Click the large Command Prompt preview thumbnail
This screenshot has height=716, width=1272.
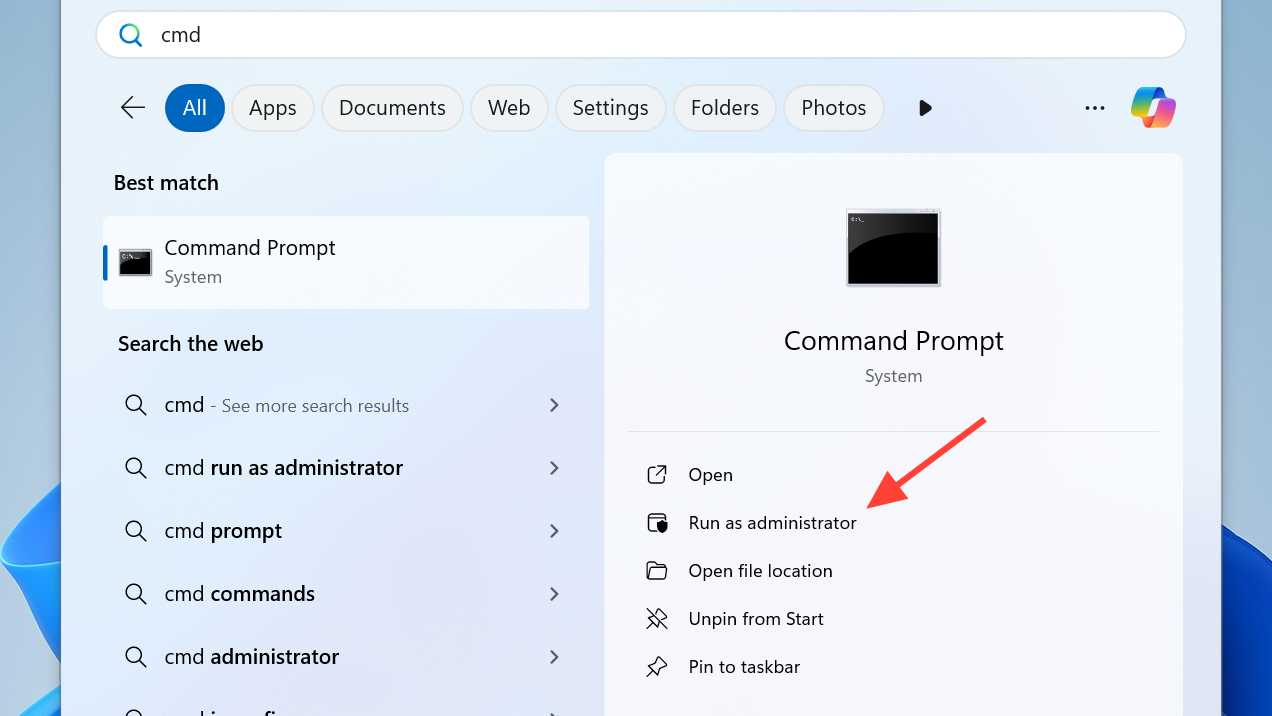coord(893,248)
